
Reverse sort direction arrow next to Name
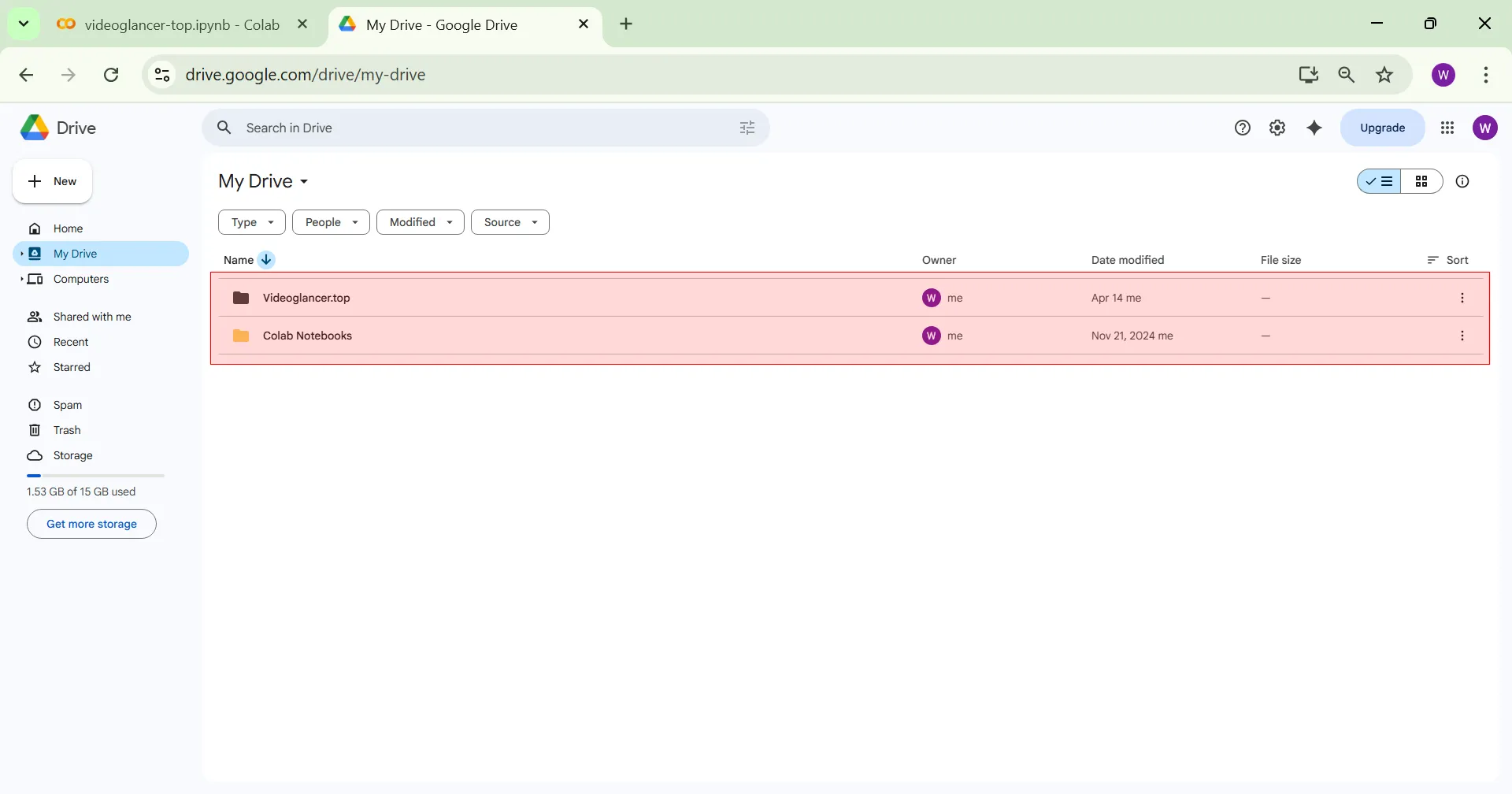click(266, 260)
